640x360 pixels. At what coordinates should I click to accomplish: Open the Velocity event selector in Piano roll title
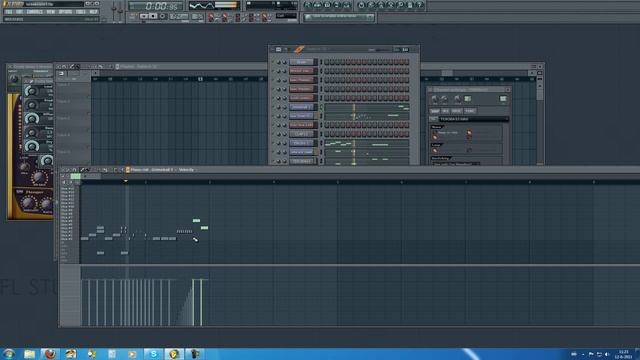tap(187, 170)
